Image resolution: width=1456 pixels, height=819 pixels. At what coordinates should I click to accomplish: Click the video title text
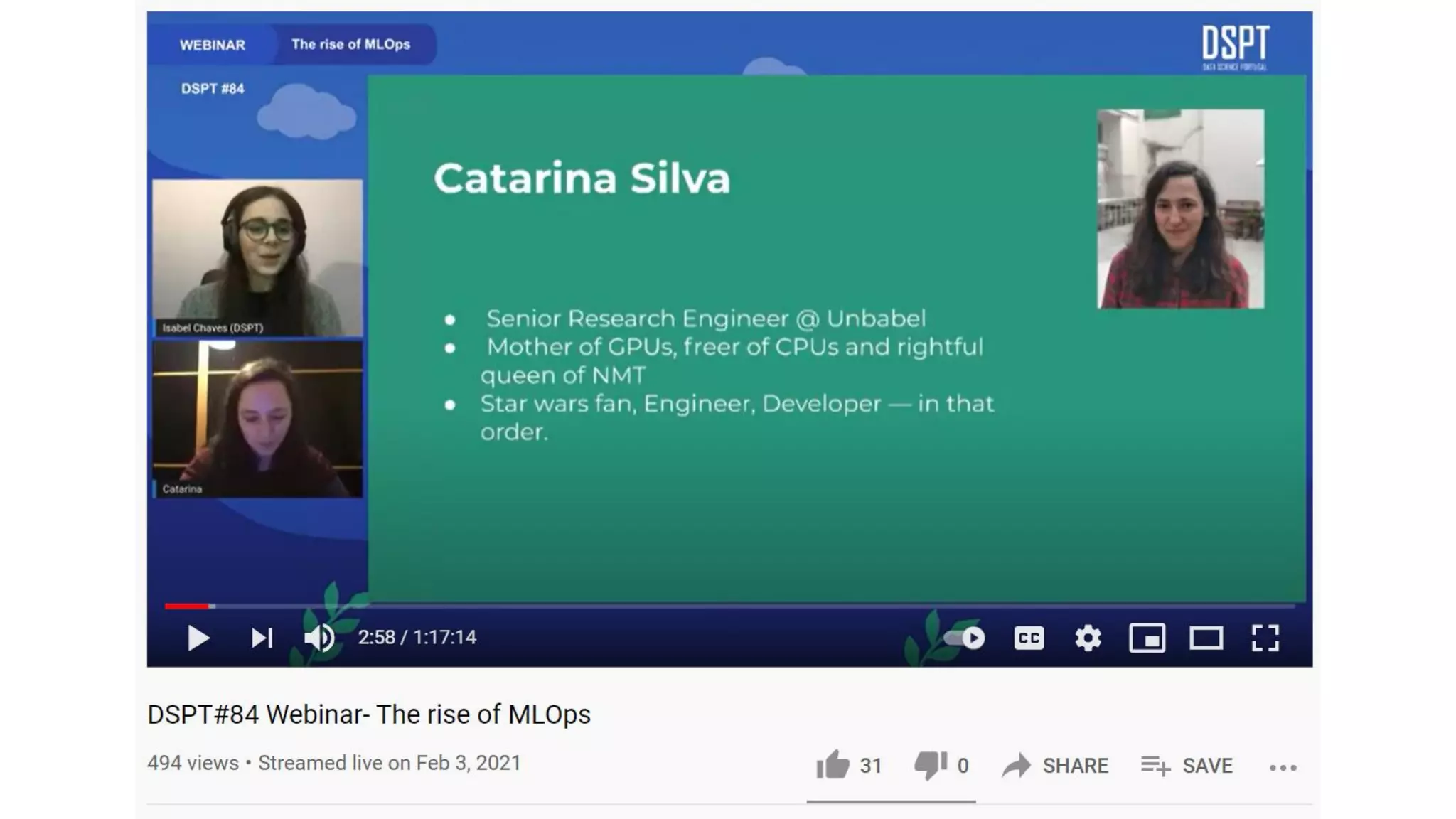click(368, 714)
